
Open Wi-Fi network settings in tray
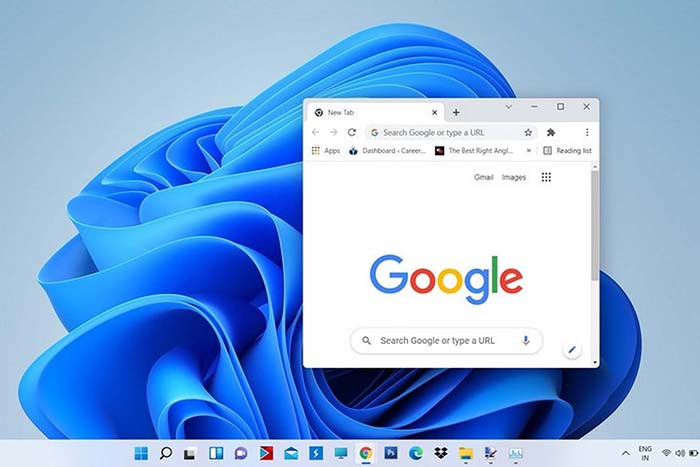(x=667, y=453)
